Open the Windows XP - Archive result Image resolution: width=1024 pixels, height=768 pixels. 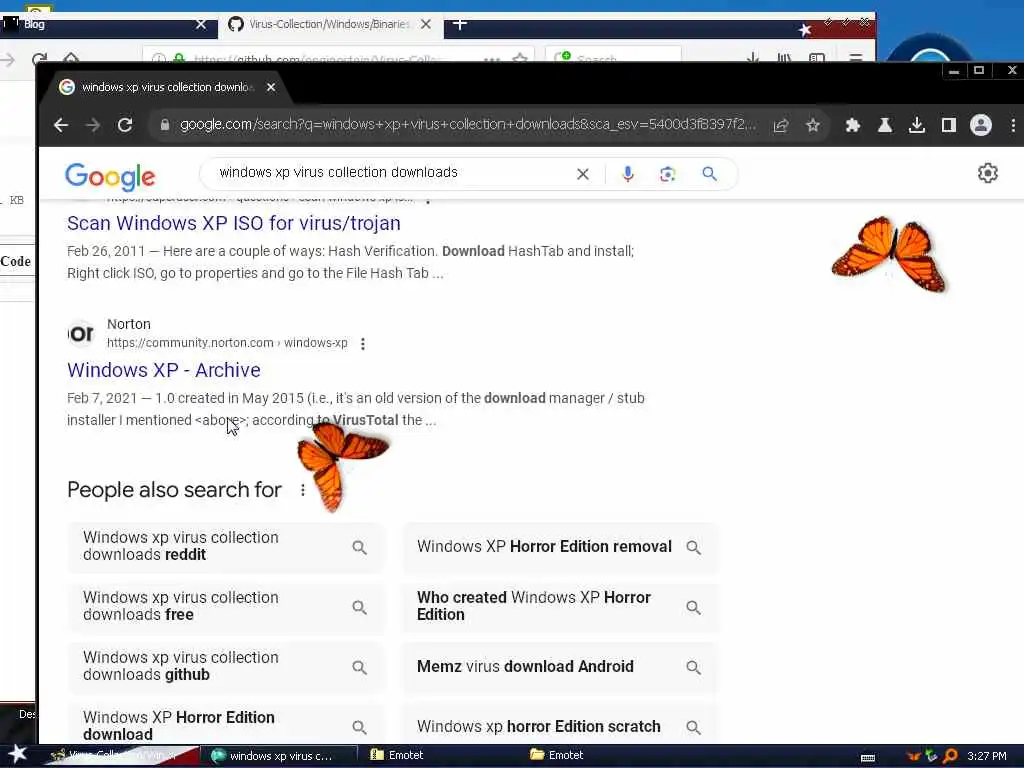tap(164, 370)
